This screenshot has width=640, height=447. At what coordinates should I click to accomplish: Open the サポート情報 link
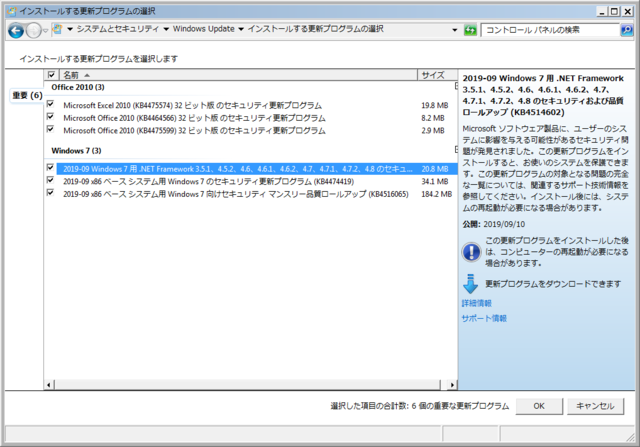484,318
